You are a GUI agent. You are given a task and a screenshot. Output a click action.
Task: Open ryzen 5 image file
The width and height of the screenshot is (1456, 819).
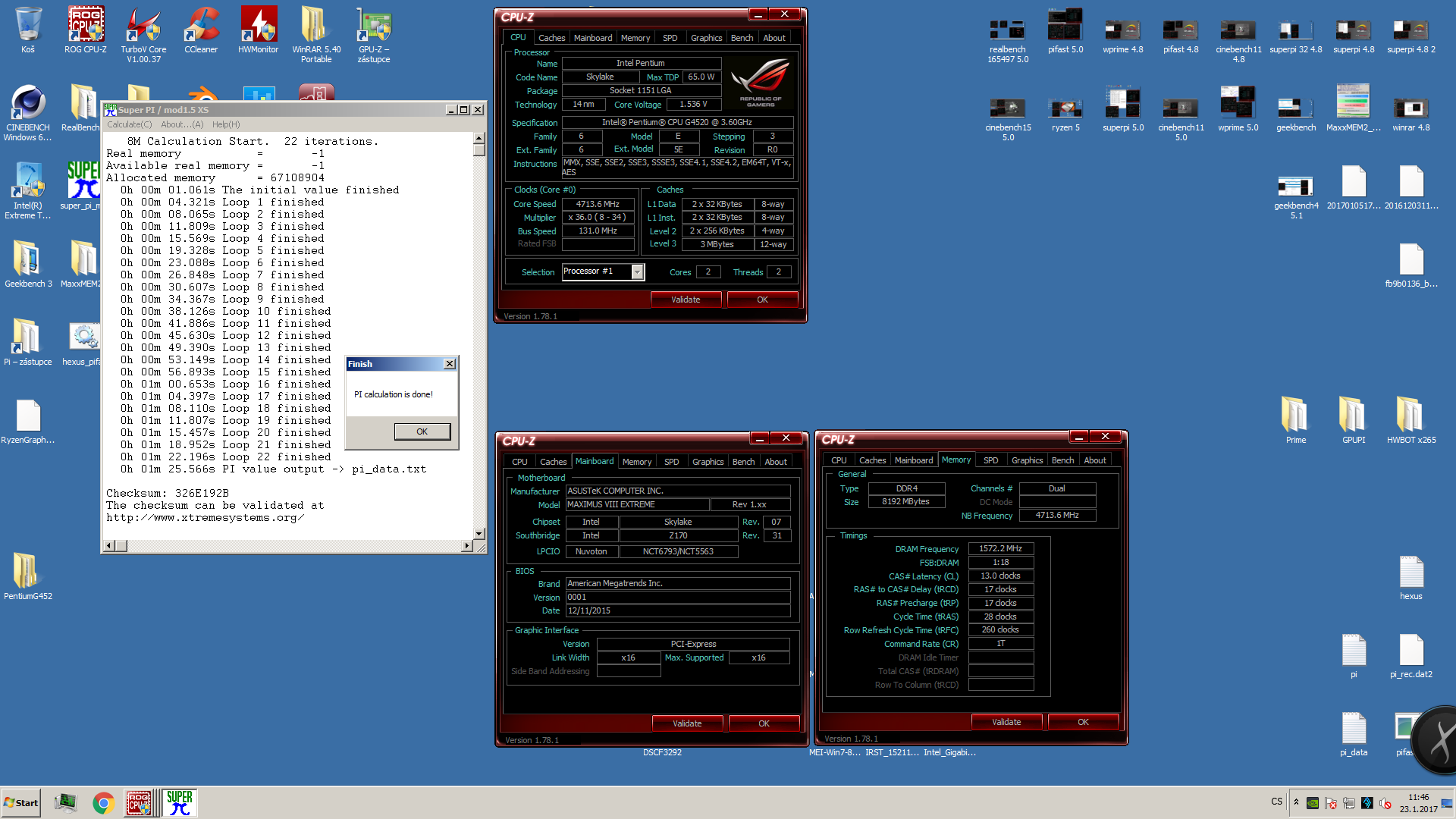point(1065,113)
